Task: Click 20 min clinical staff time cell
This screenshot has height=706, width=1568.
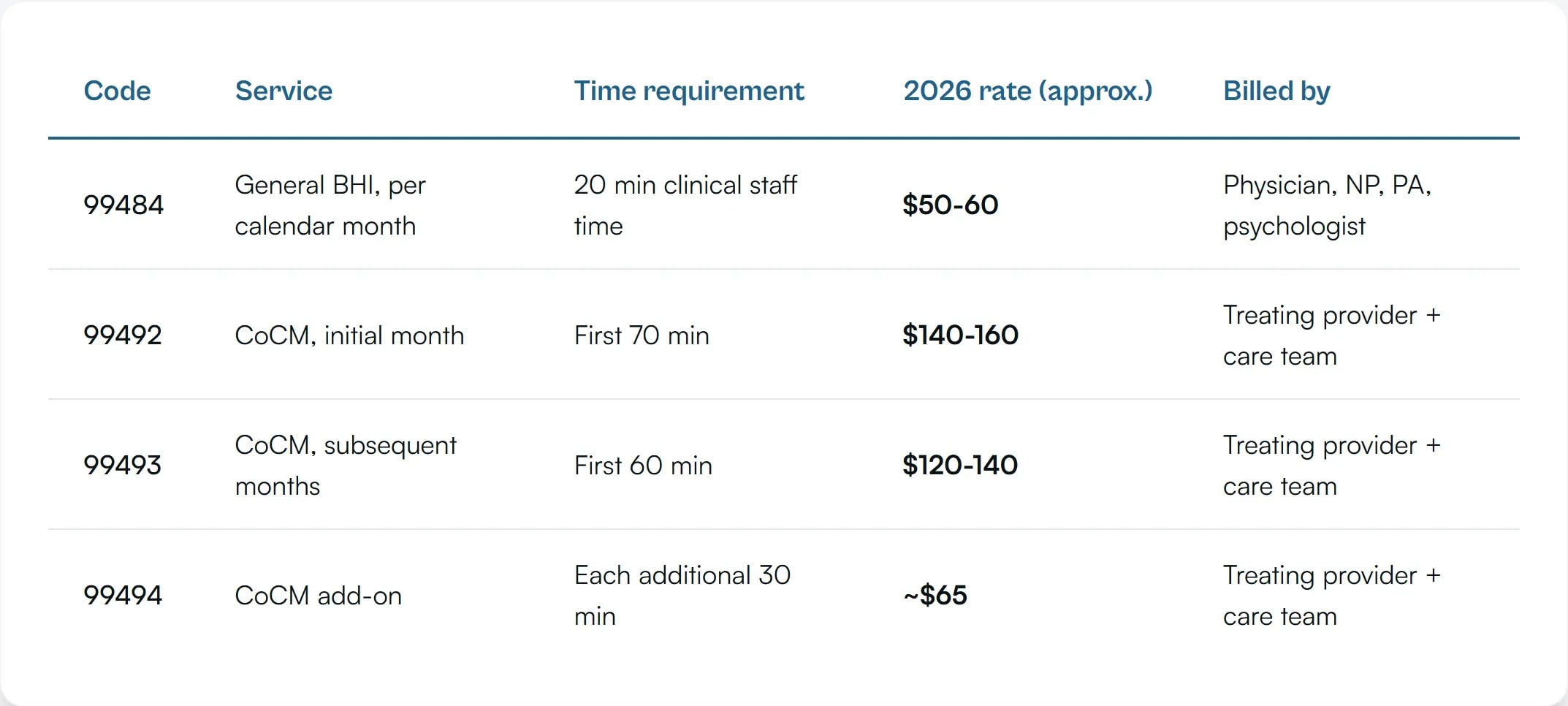Action: tap(685, 205)
